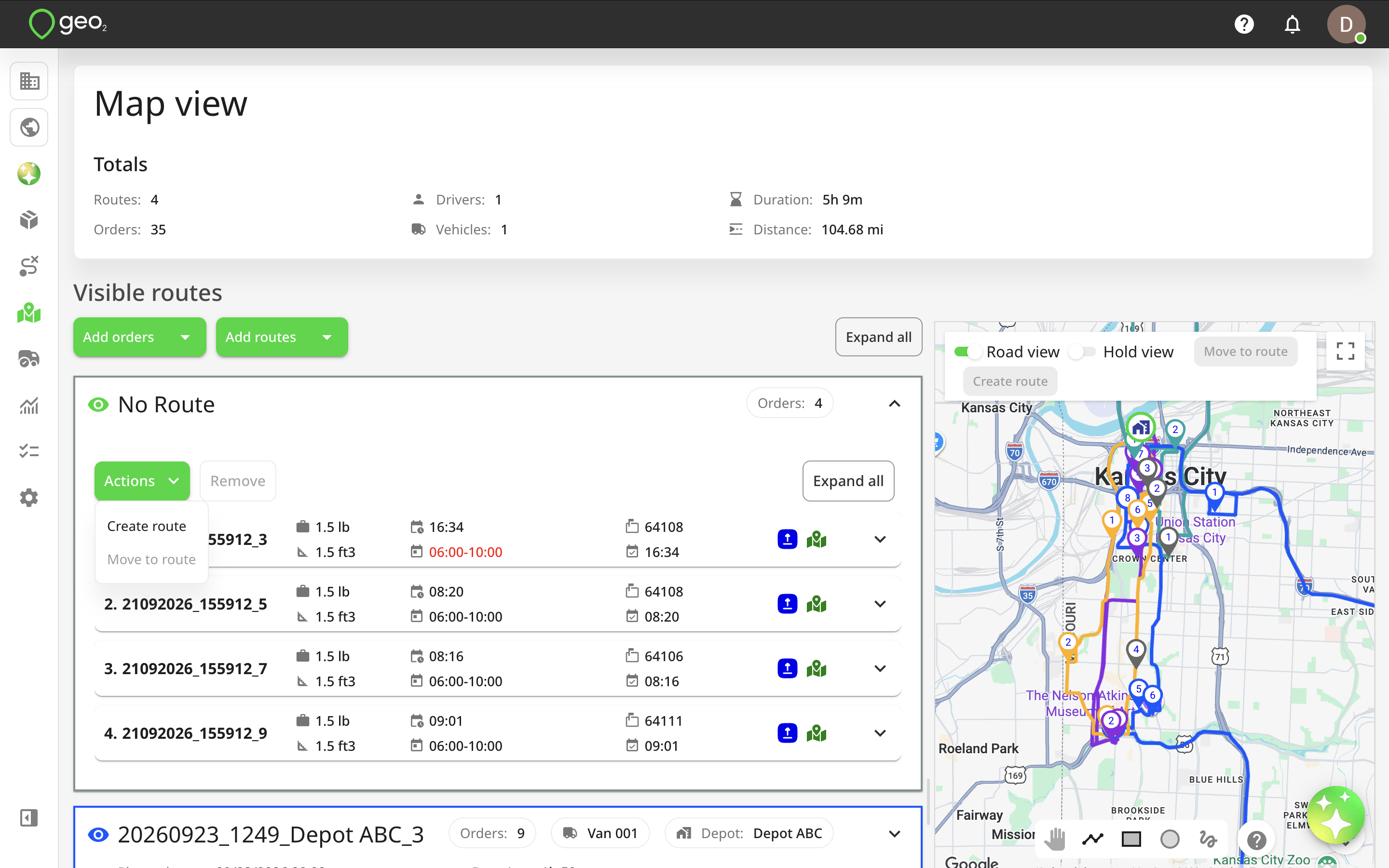The width and height of the screenshot is (1389, 868).
Task: Click Expand all above visible routes
Action: [878, 337]
